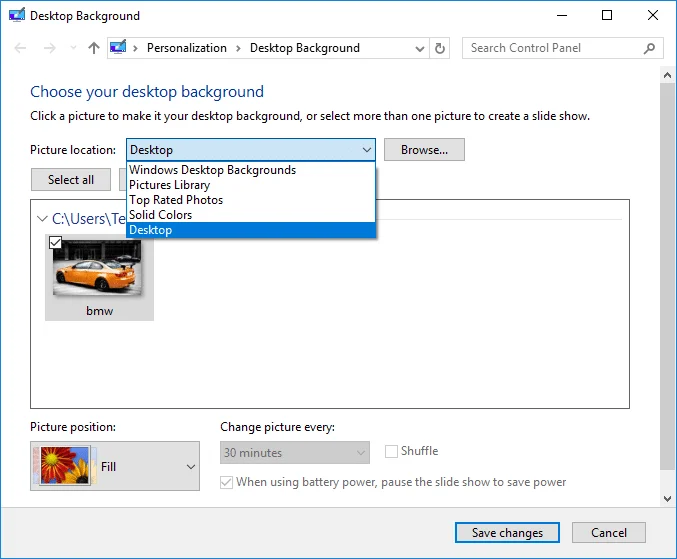
Task: Close the Desktop Background window
Action: [653, 16]
